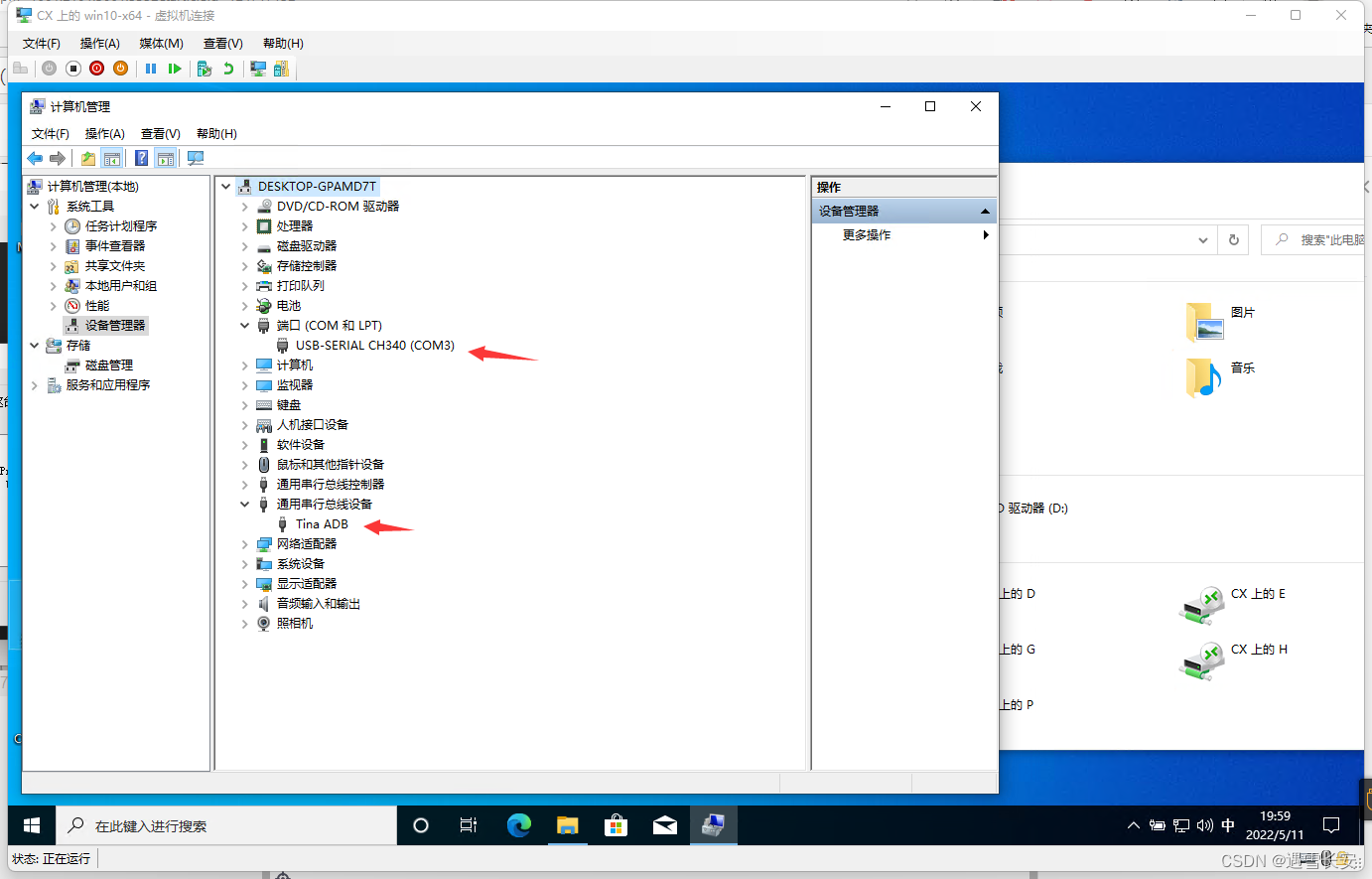
Task: Click 显示适配器 category icon
Action: [x=264, y=584]
